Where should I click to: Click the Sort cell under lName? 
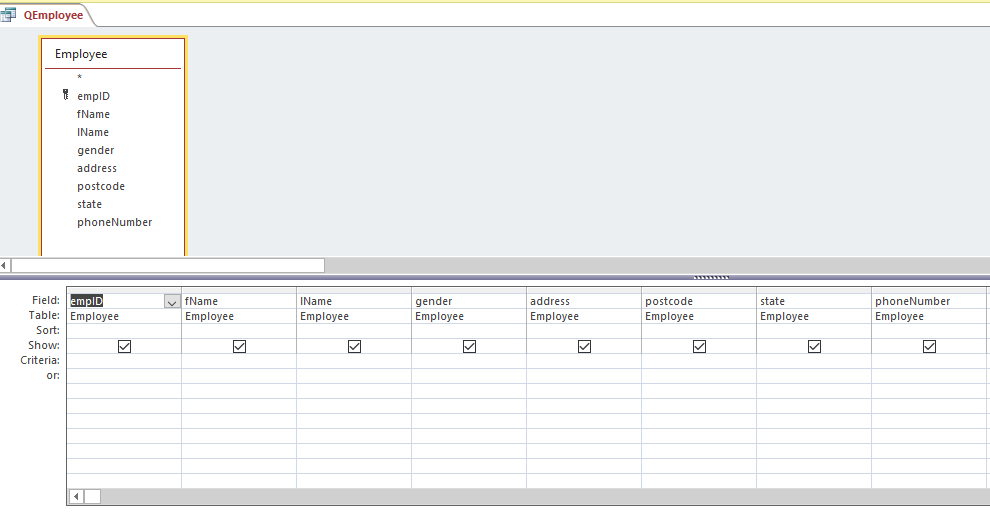point(354,331)
